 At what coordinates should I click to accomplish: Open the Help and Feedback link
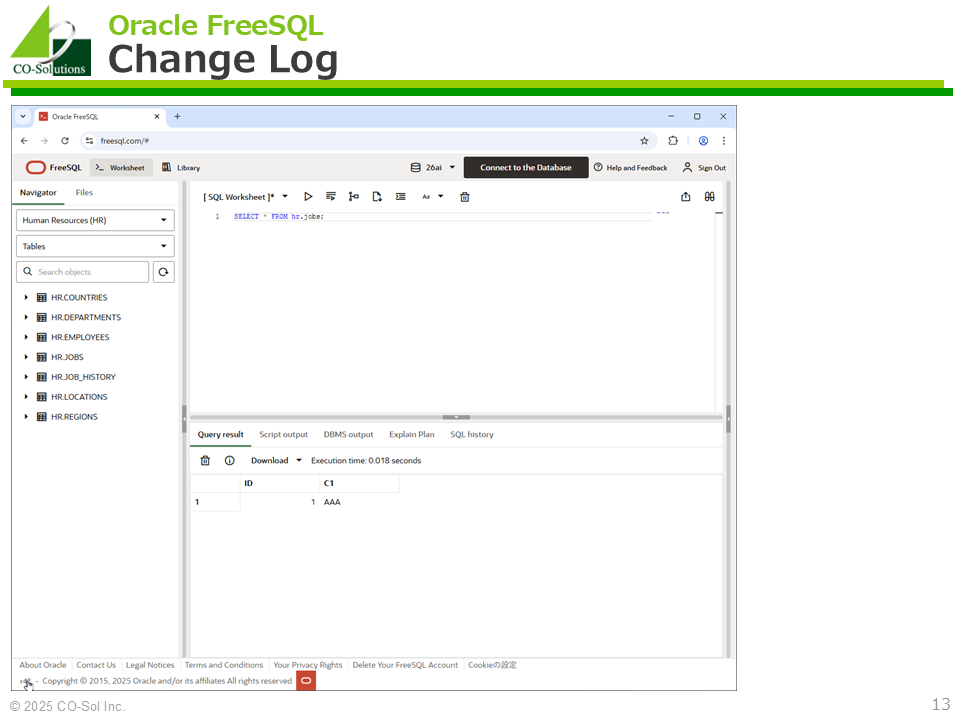point(630,168)
